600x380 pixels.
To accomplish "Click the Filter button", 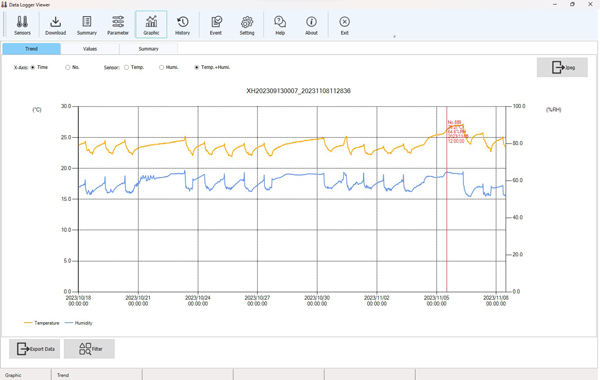I will [x=89, y=349].
